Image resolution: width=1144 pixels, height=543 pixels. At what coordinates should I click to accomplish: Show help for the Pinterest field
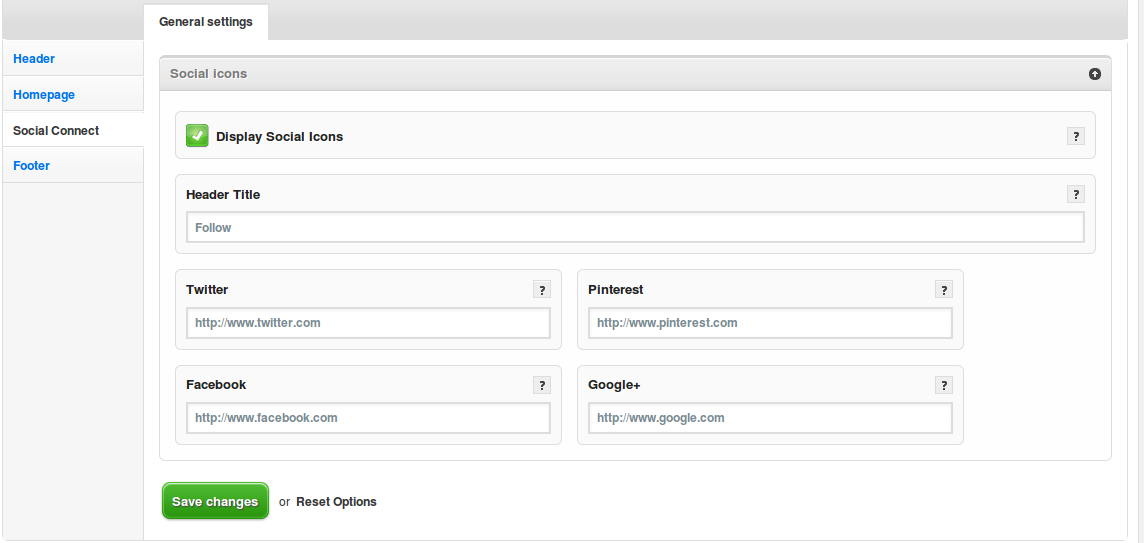[x=944, y=290]
